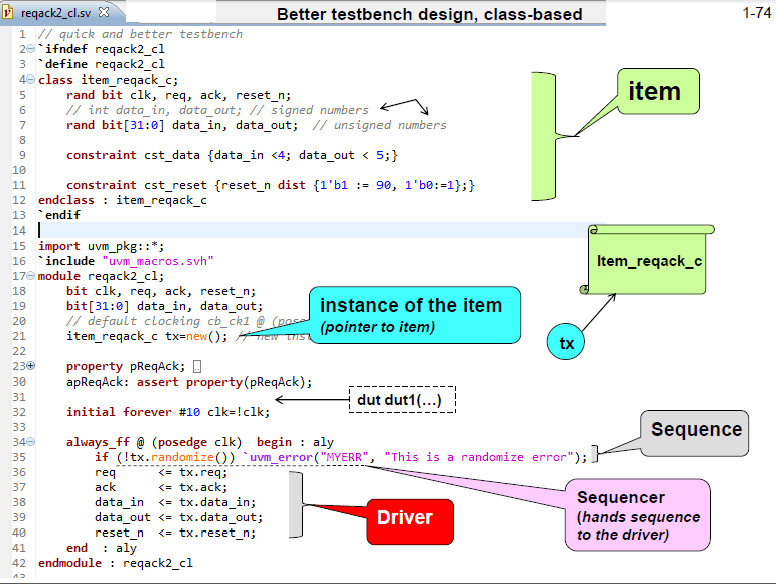Click the "end : aly" line
Image resolution: width=776 pixels, height=584 pixels.
coord(101,548)
